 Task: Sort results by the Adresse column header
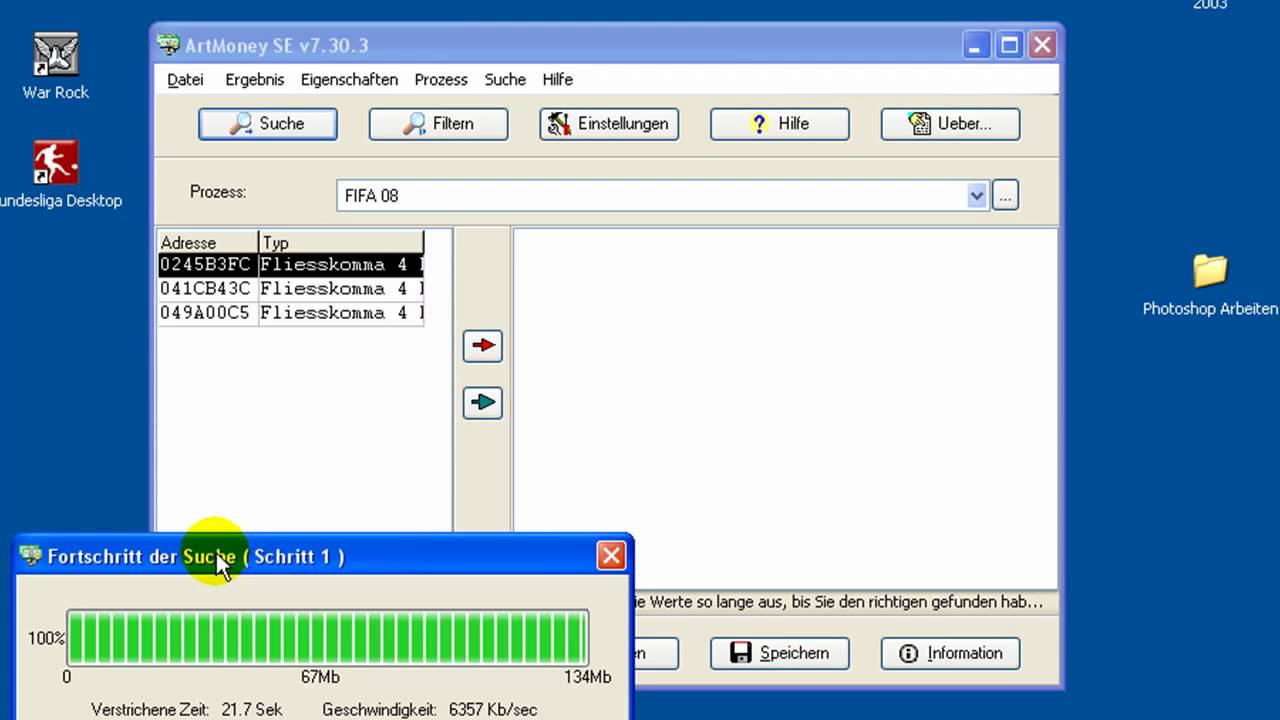coord(188,242)
